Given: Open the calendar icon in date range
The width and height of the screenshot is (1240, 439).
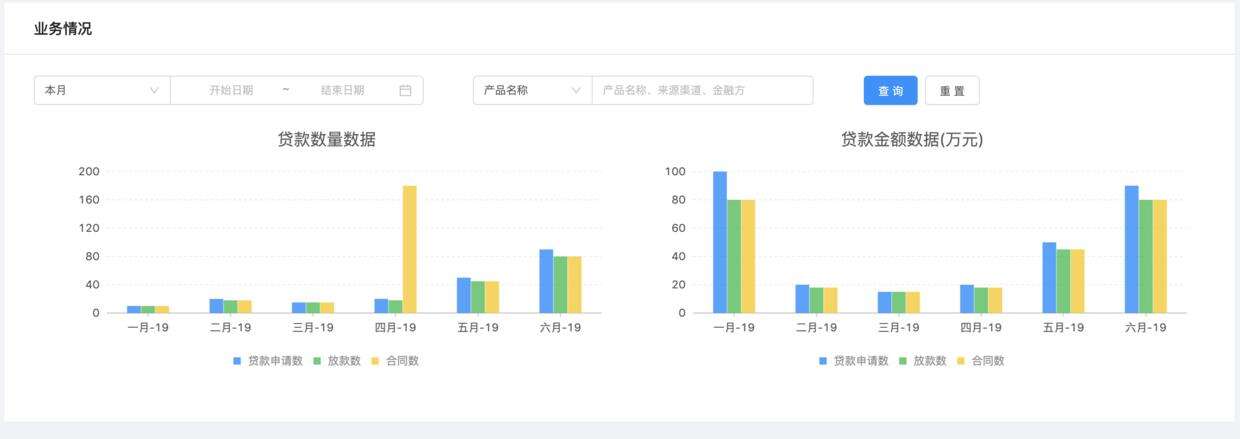Looking at the screenshot, I should click(405, 90).
